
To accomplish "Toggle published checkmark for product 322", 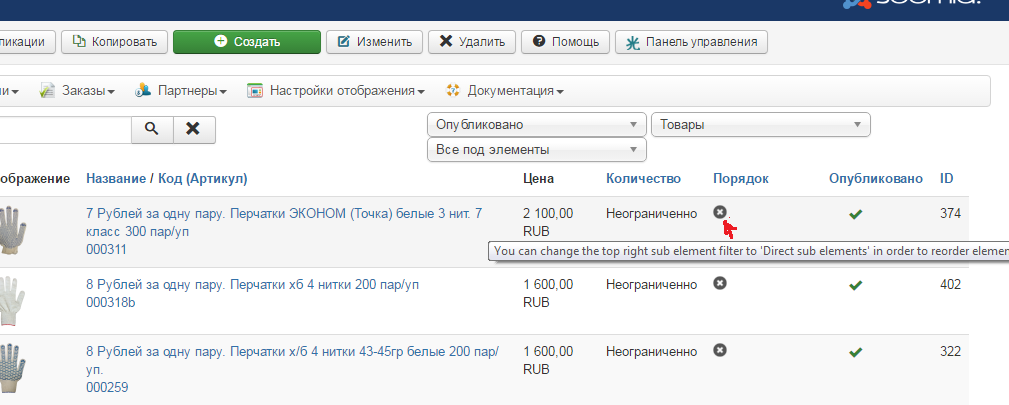I will [x=855, y=352].
